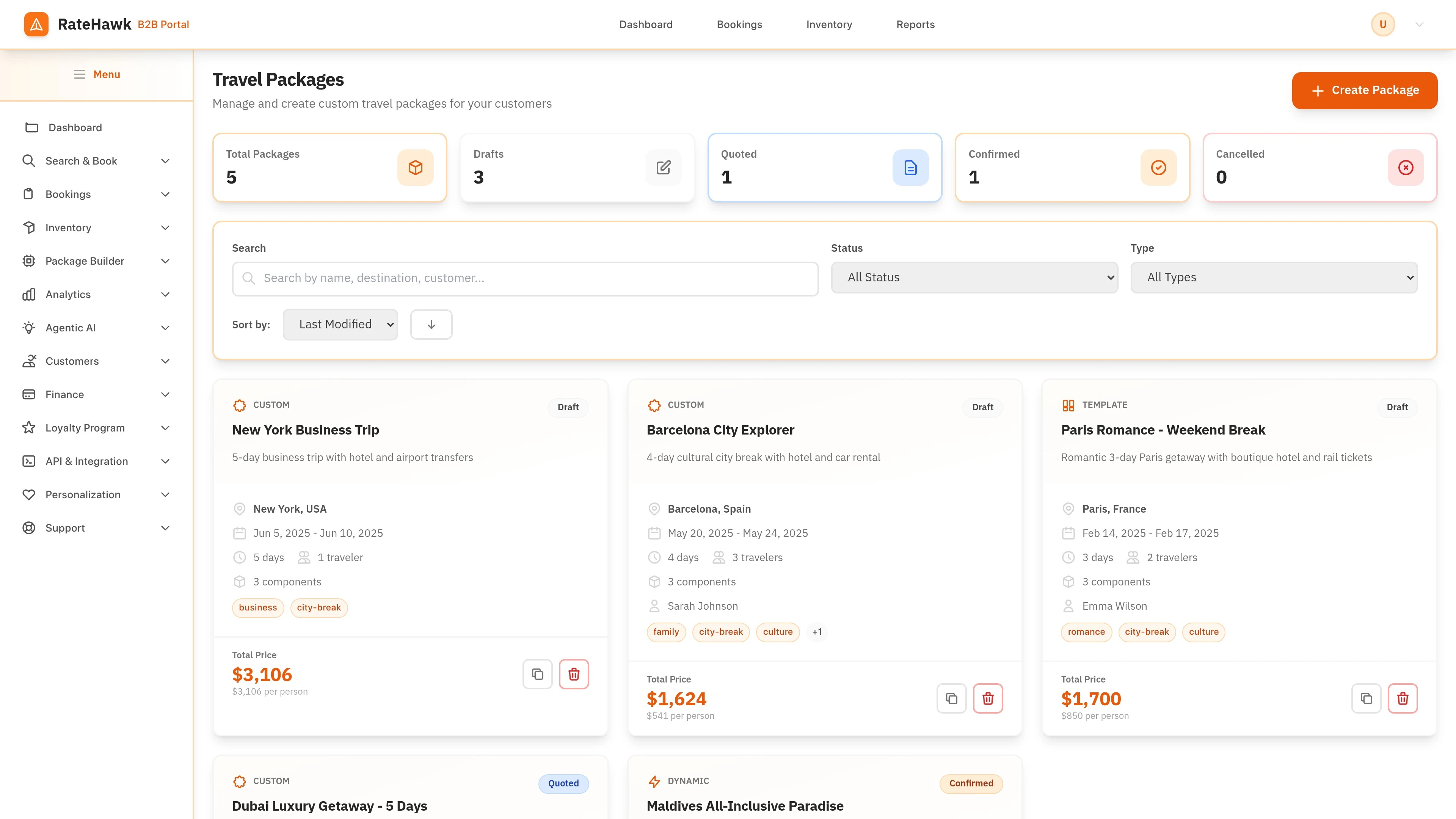Click the search packages input field
Screen dimensions: 1456x819
click(x=525, y=278)
